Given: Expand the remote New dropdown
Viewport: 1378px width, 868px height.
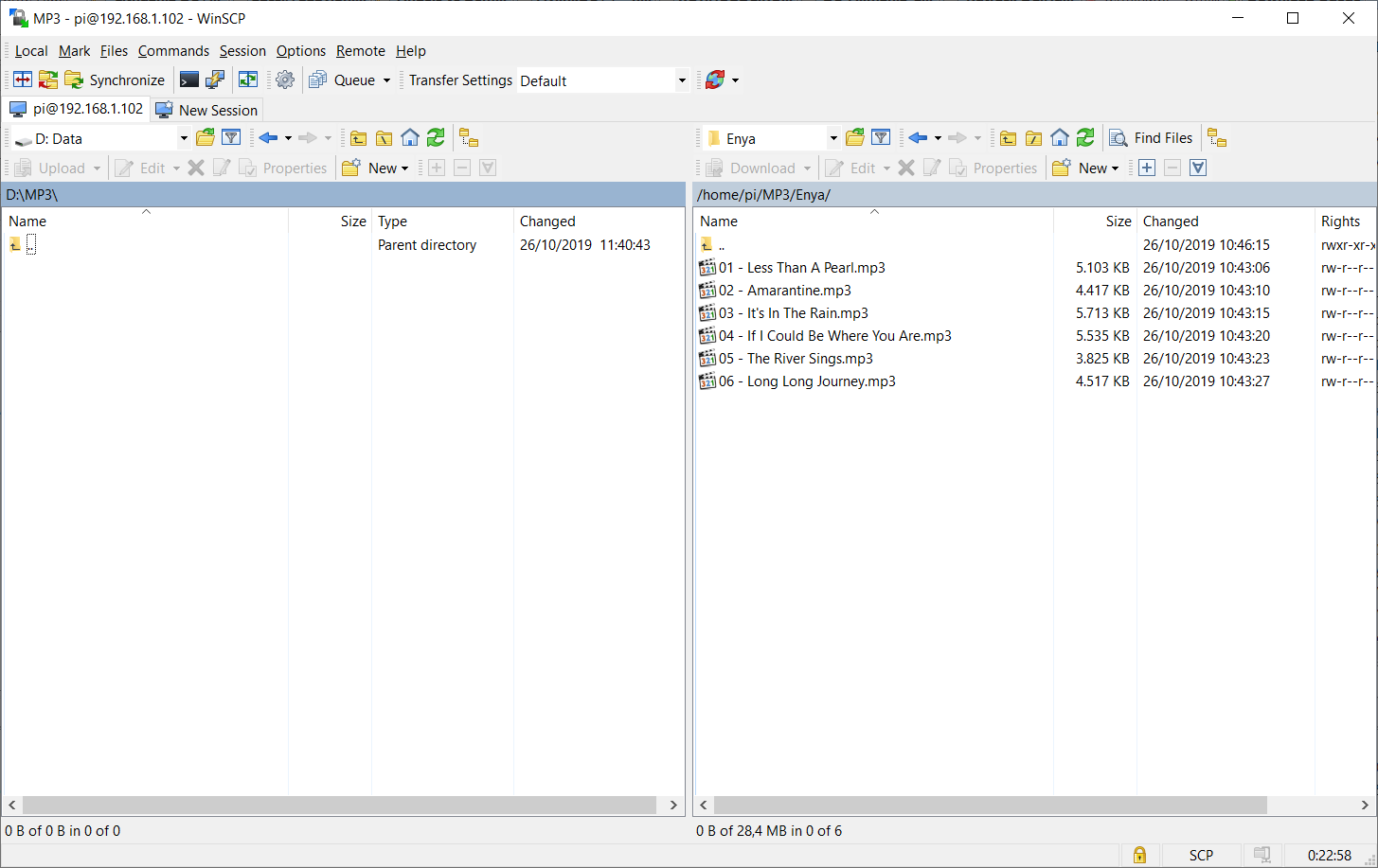Looking at the screenshot, I should pos(1116,168).
